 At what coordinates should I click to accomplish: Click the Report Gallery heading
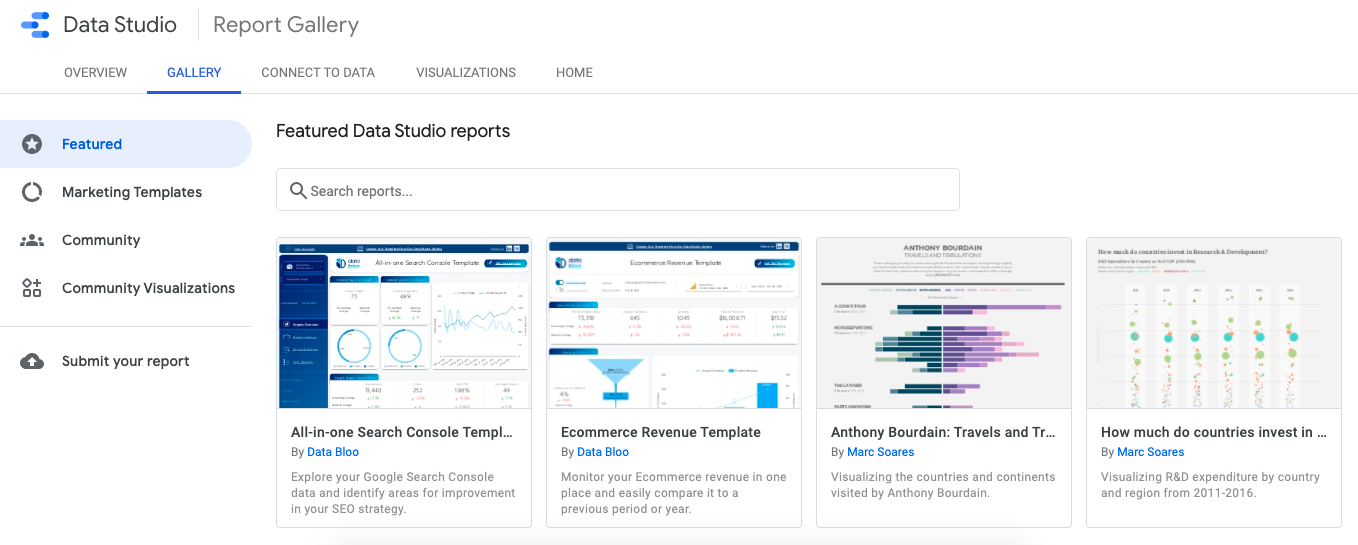click(x=286, y=25)
